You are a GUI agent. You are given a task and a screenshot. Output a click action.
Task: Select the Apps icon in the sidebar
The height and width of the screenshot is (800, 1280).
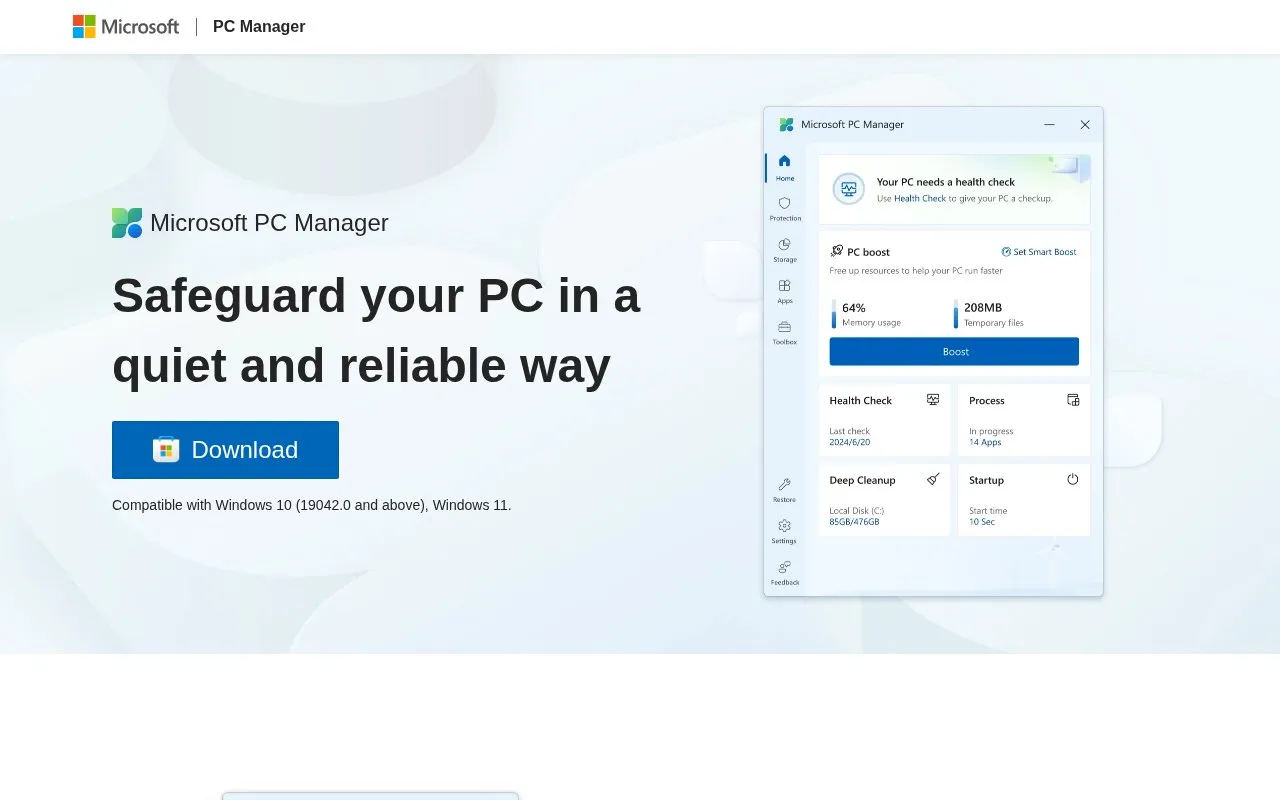(x=784, y=286)
